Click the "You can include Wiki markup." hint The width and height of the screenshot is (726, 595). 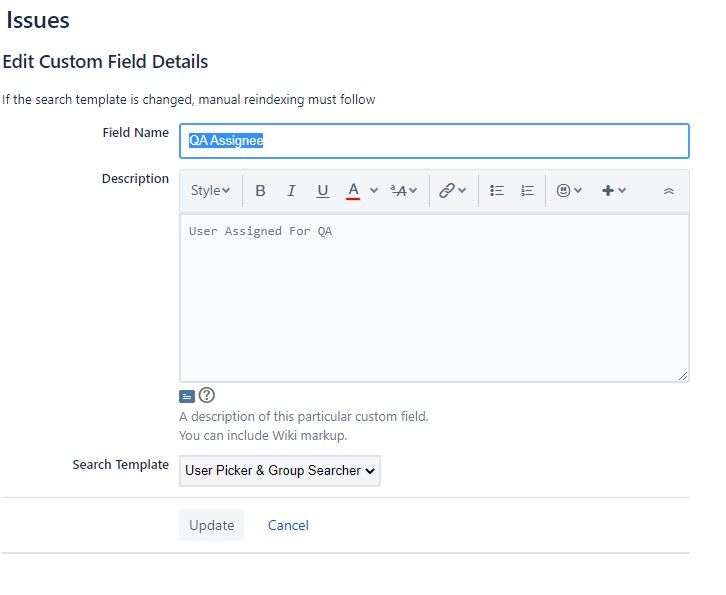tap(263, 435)
